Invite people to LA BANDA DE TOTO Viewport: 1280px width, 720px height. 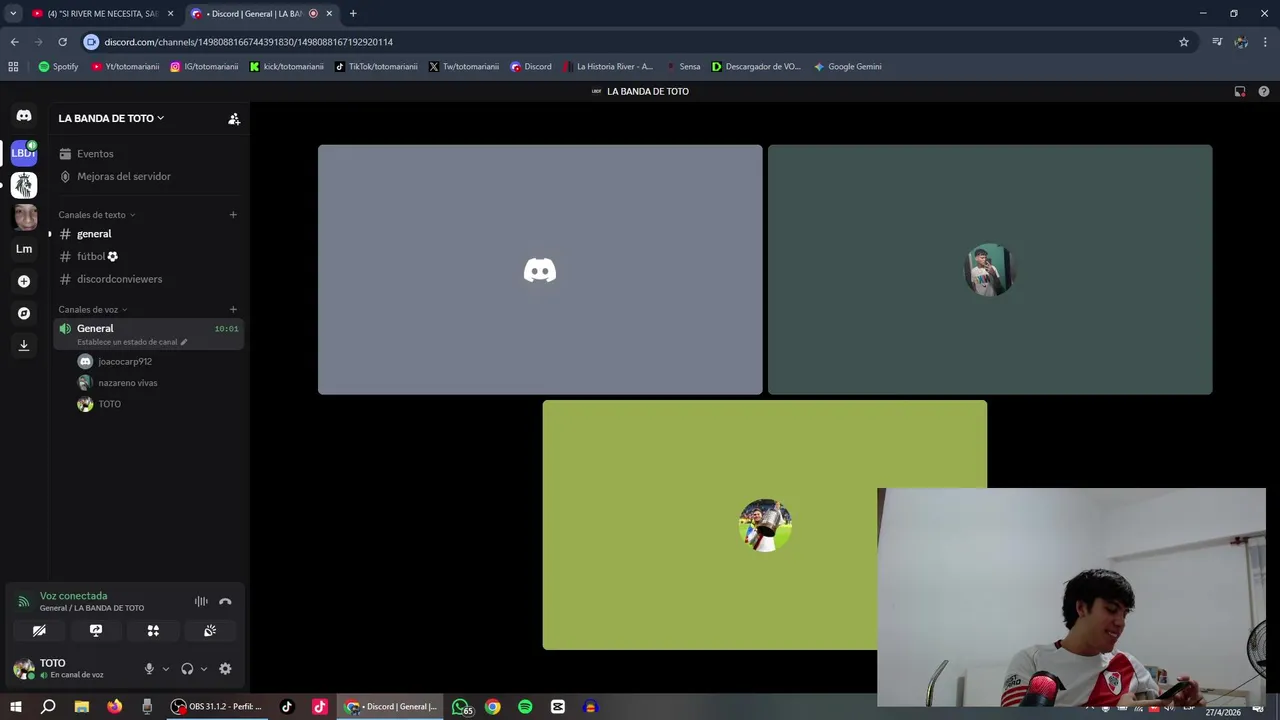click(x=234, y=119)
